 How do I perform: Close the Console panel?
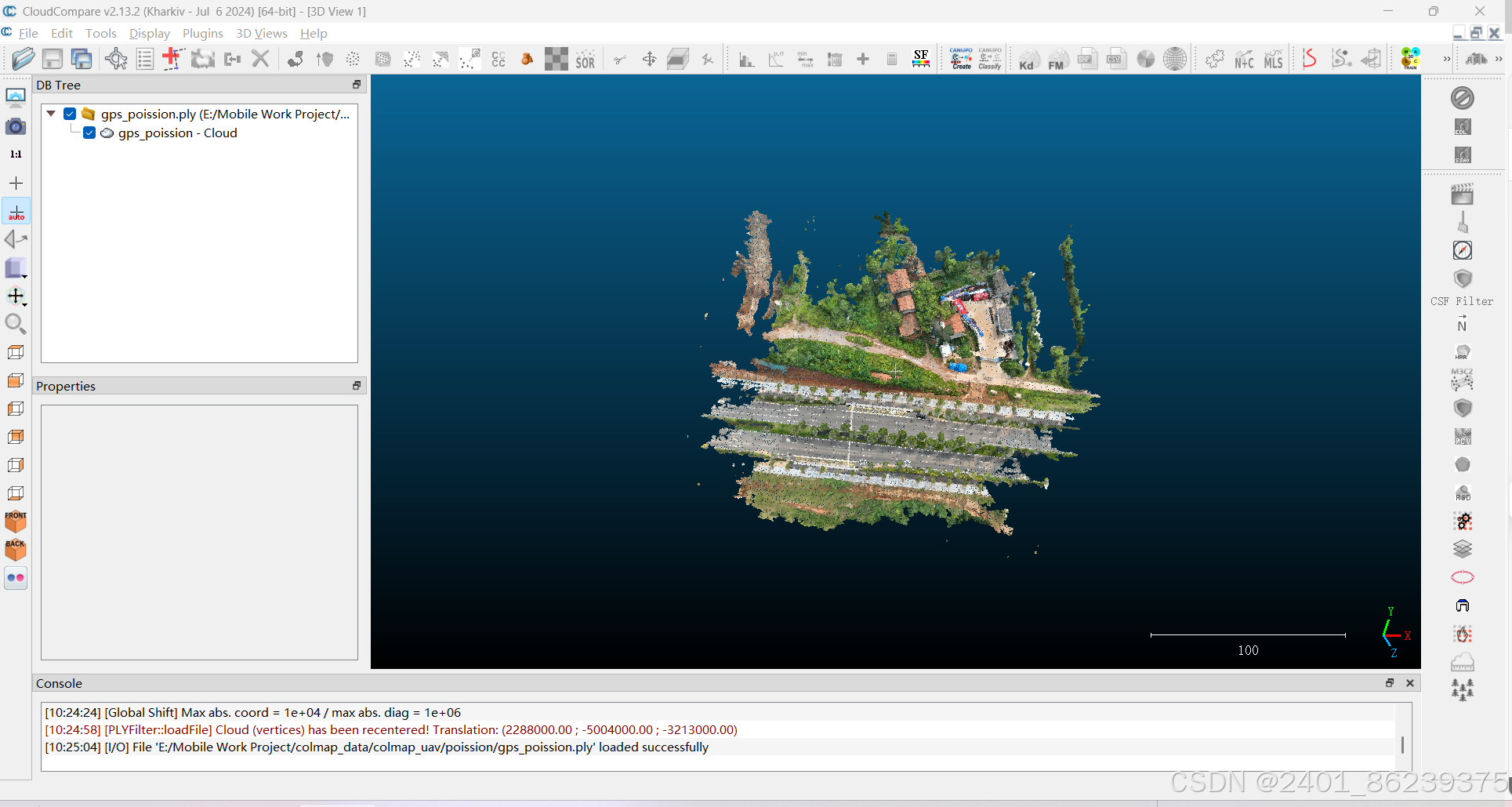[1410, 683]
